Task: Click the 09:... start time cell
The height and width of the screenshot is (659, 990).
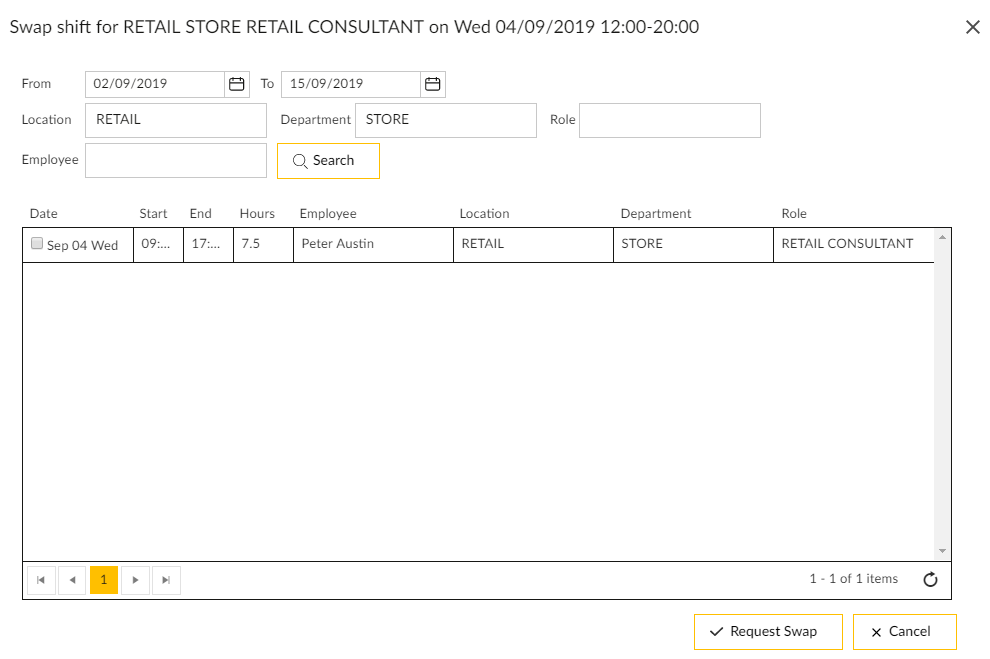Action: [x=158, y=244]
